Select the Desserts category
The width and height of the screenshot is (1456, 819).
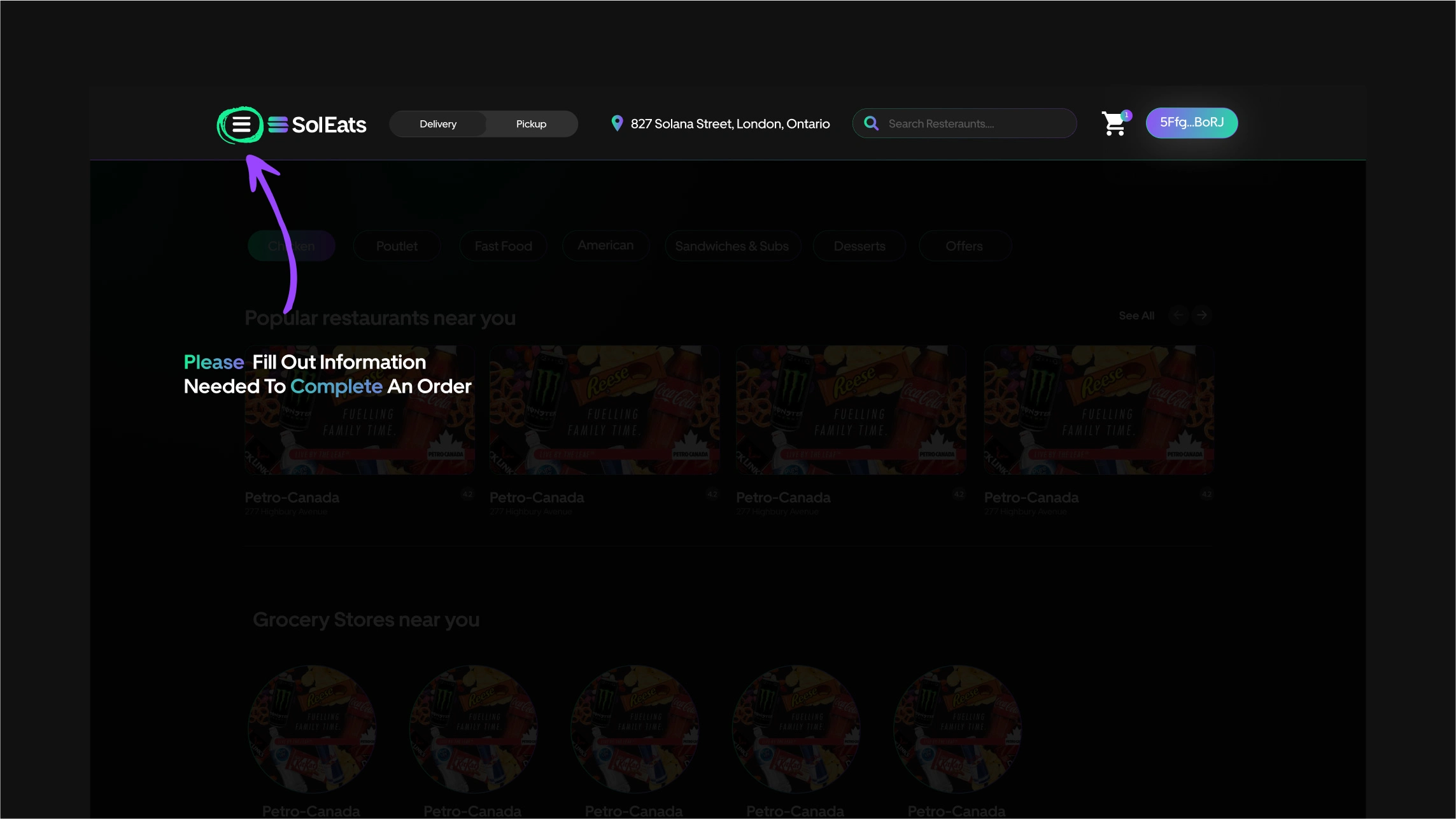(859, 246)
